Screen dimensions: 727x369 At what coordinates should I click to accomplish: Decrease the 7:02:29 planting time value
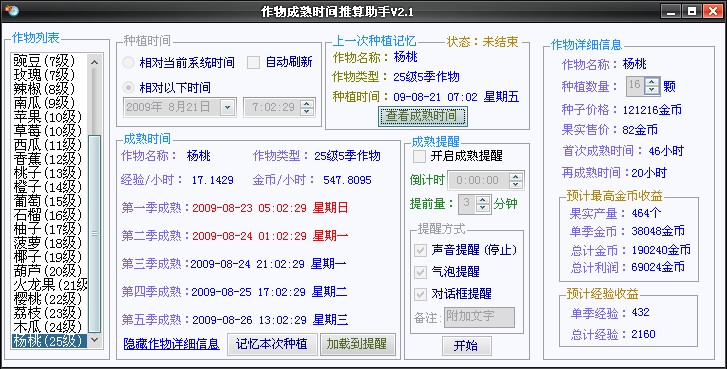pyautogui.click(x=307, y=111)
